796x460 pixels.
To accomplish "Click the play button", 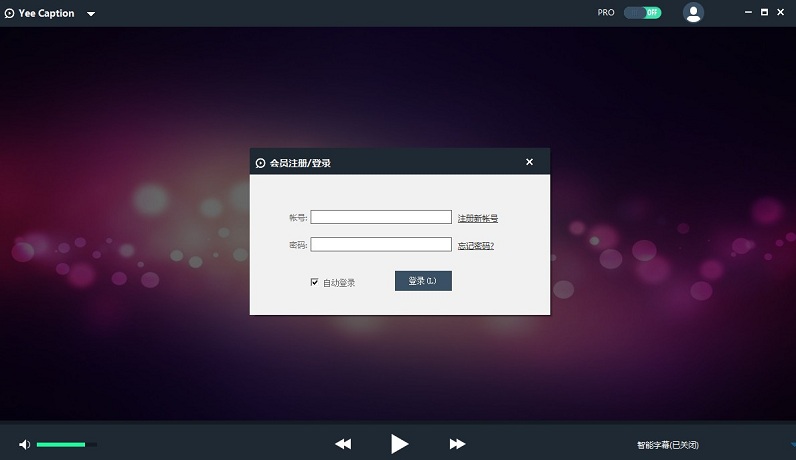I will click(x=400, y=444).
